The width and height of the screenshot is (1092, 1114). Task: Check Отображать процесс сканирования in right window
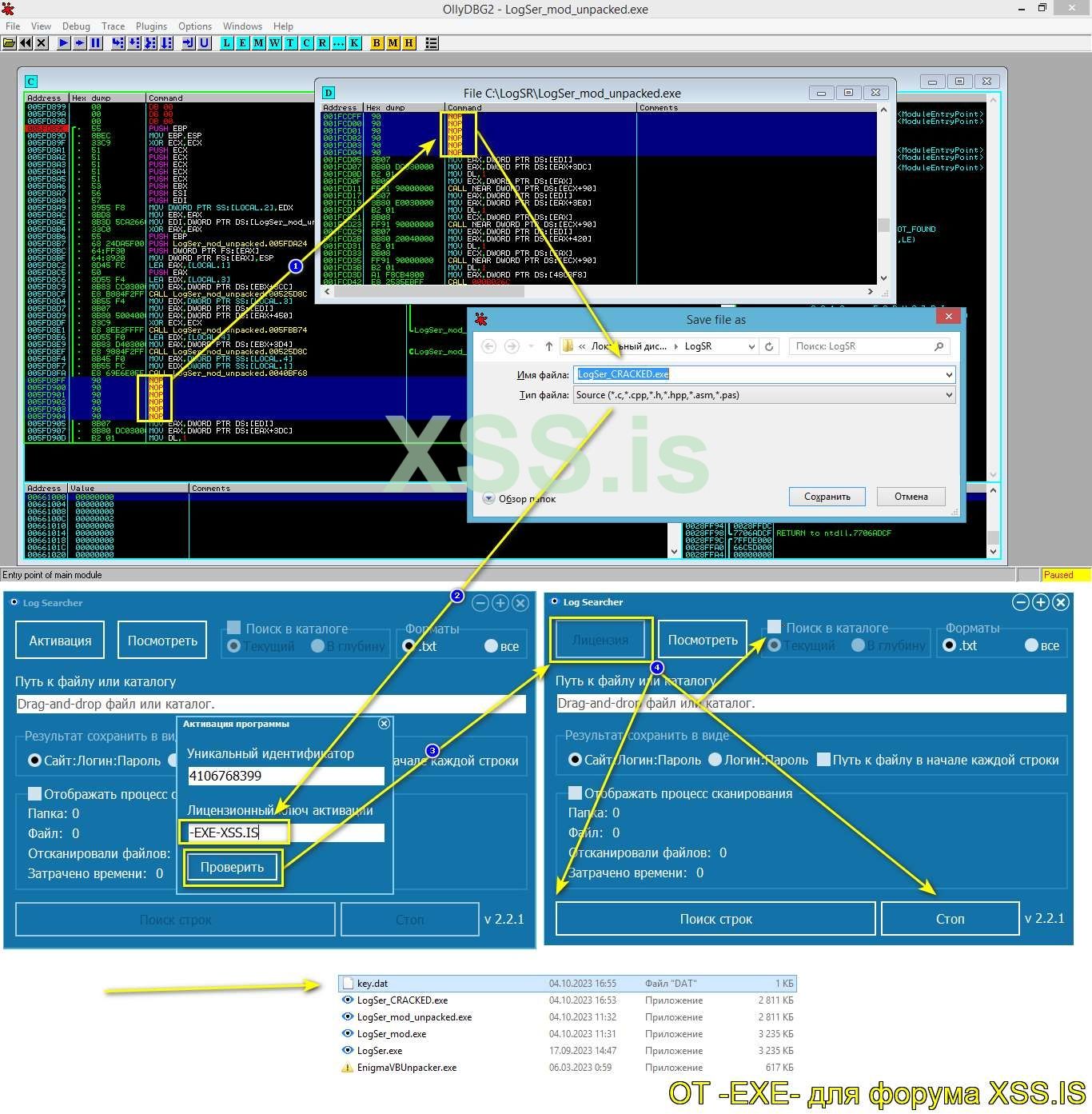coord(575,793)
